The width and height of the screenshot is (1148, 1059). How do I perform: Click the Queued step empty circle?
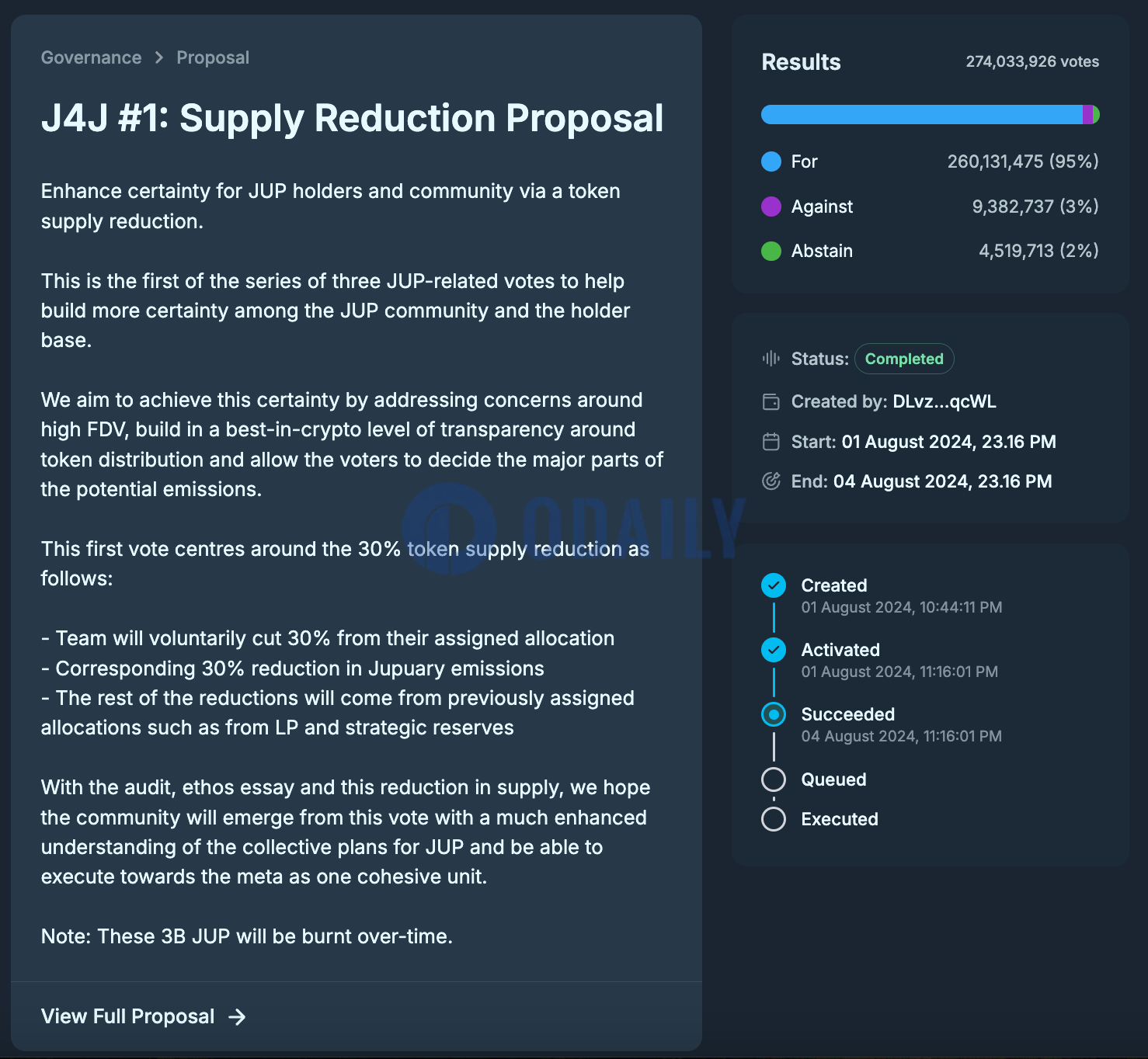774,779
